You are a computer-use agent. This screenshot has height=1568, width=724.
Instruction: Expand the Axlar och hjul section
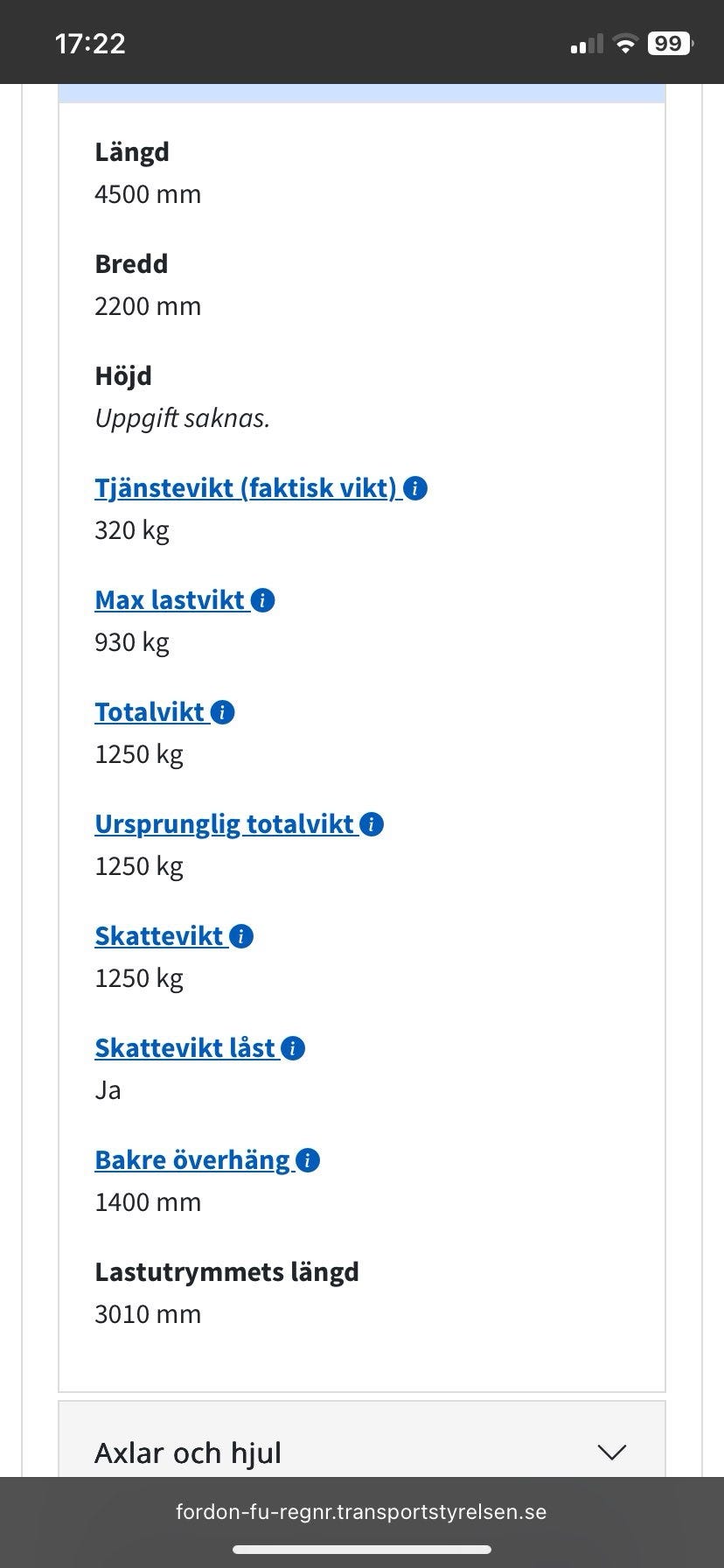click(188, 1453)
